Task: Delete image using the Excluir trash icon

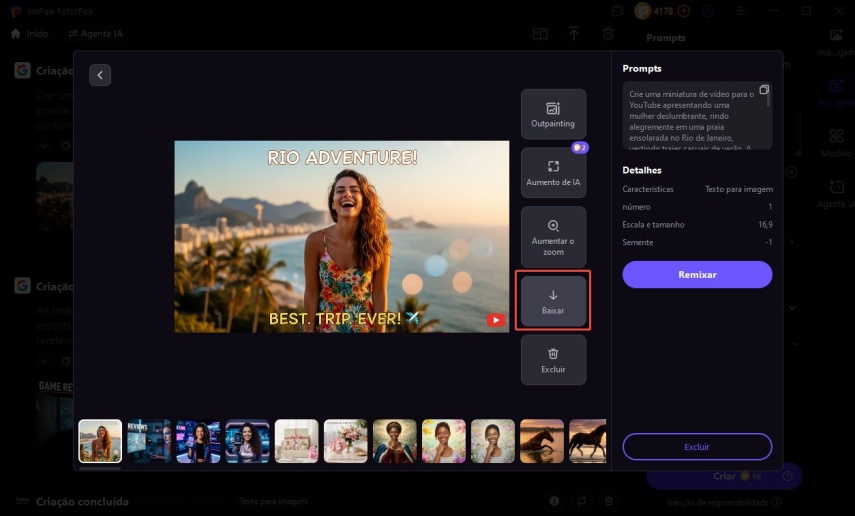Action: click(553, 360)
